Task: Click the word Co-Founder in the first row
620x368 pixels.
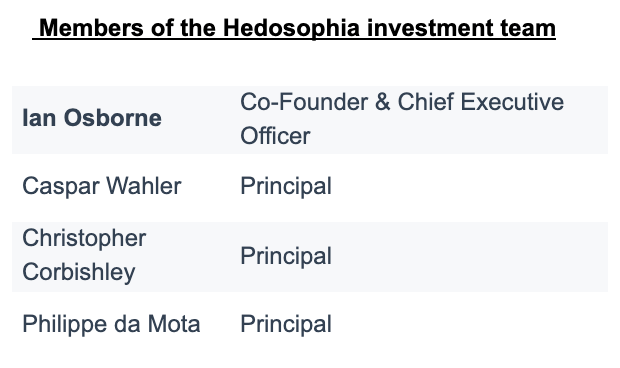Action: pyautogui.click(x=304, y=102)
